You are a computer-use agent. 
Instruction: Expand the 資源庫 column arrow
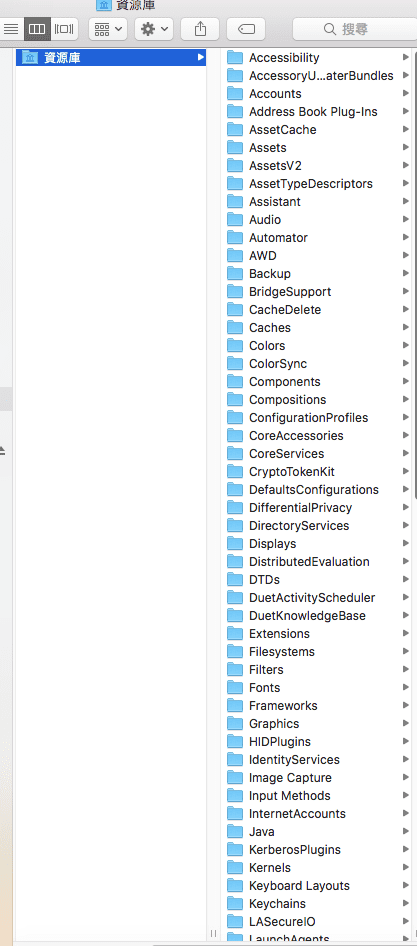200,57
